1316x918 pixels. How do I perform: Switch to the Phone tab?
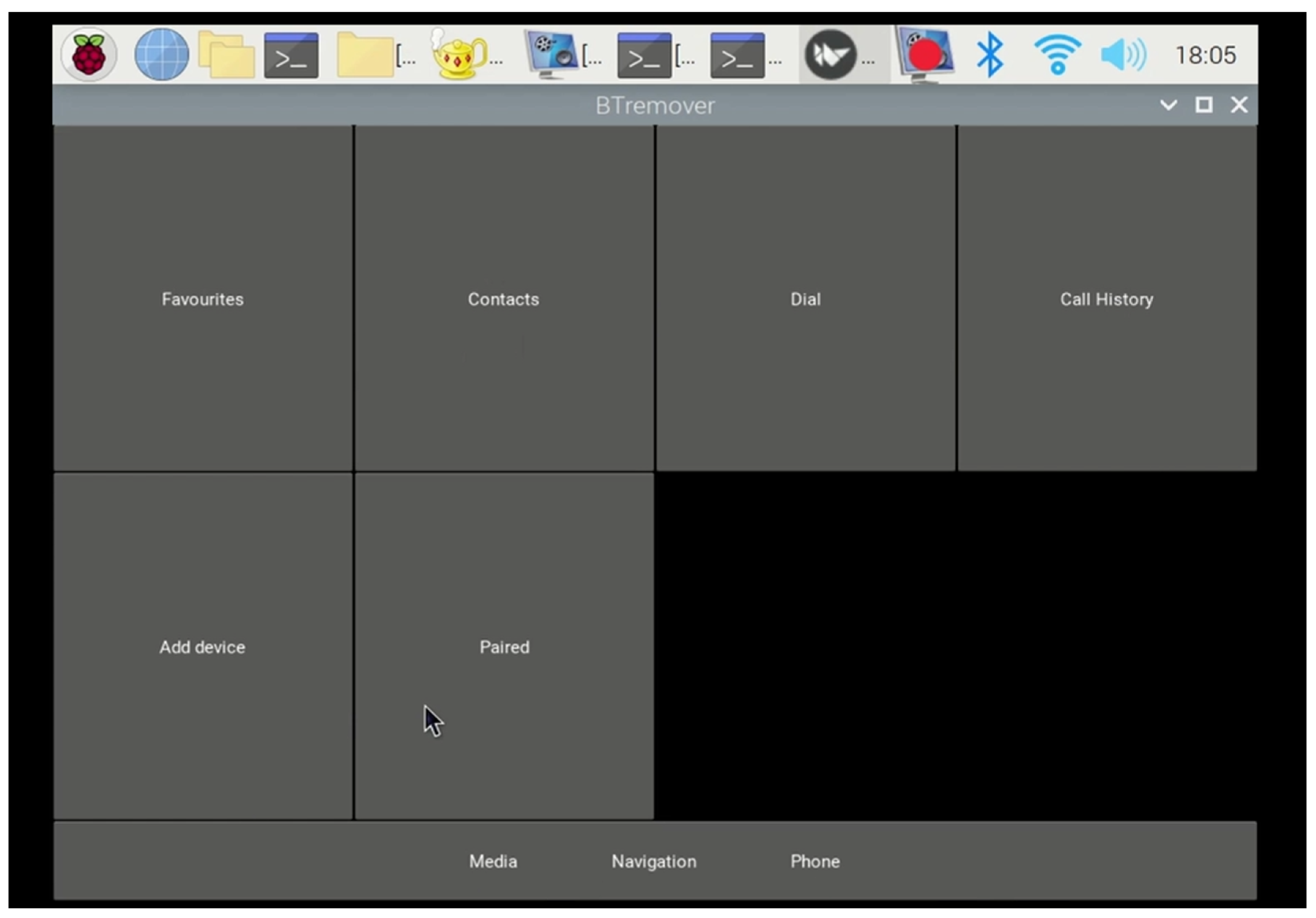(814, 861)
